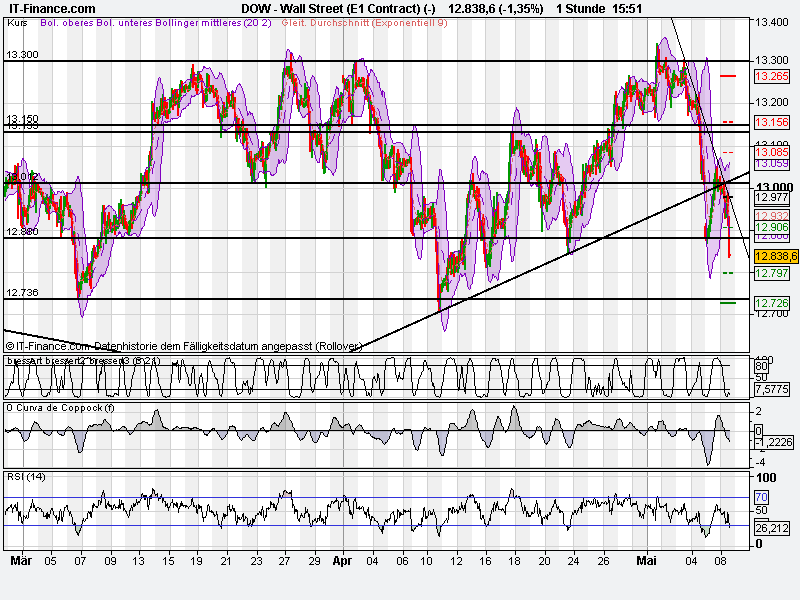The height and width of the screenshot is (600, 800).
Task: Select the Bol. unteres legend entry
Action: (x=122, y=23)
